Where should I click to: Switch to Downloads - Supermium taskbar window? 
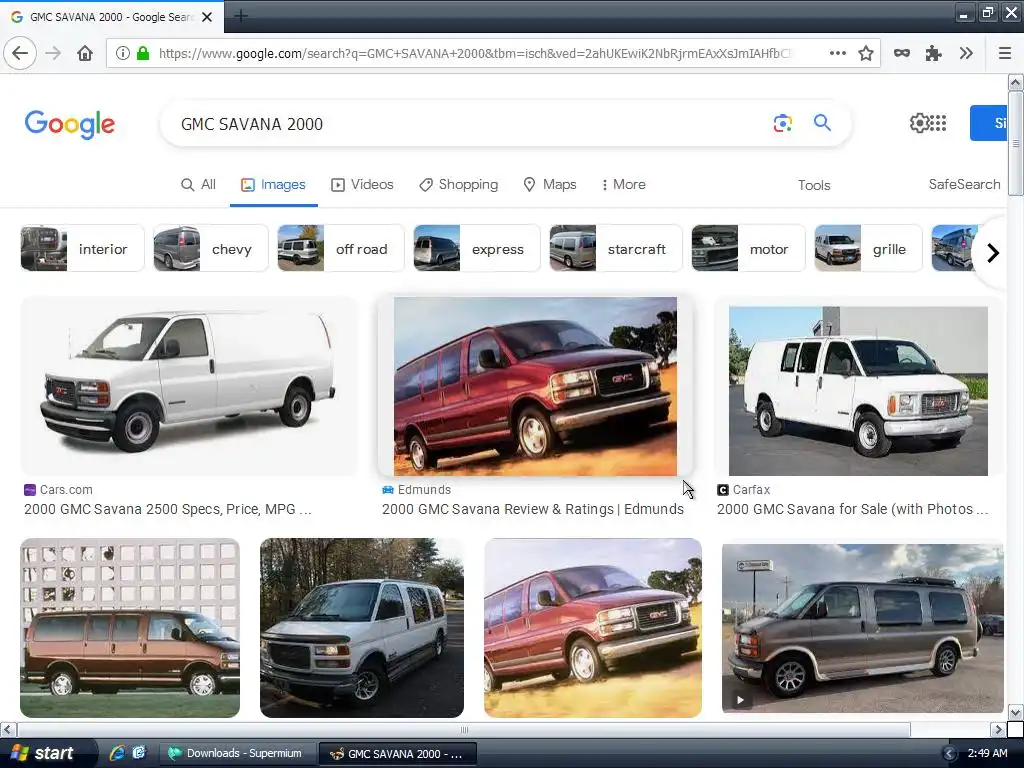tap(236, 754)
